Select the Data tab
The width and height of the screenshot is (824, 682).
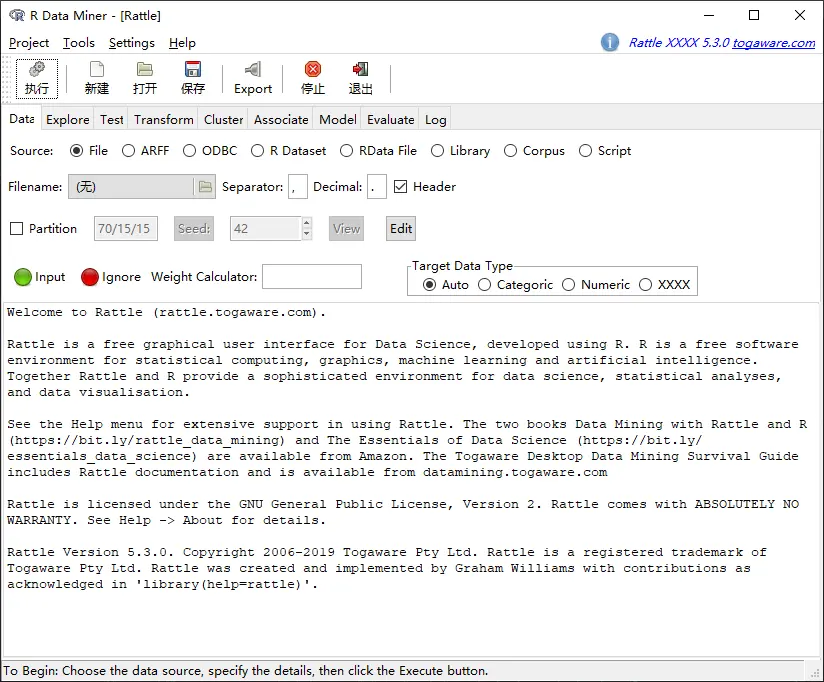point(22,119)
